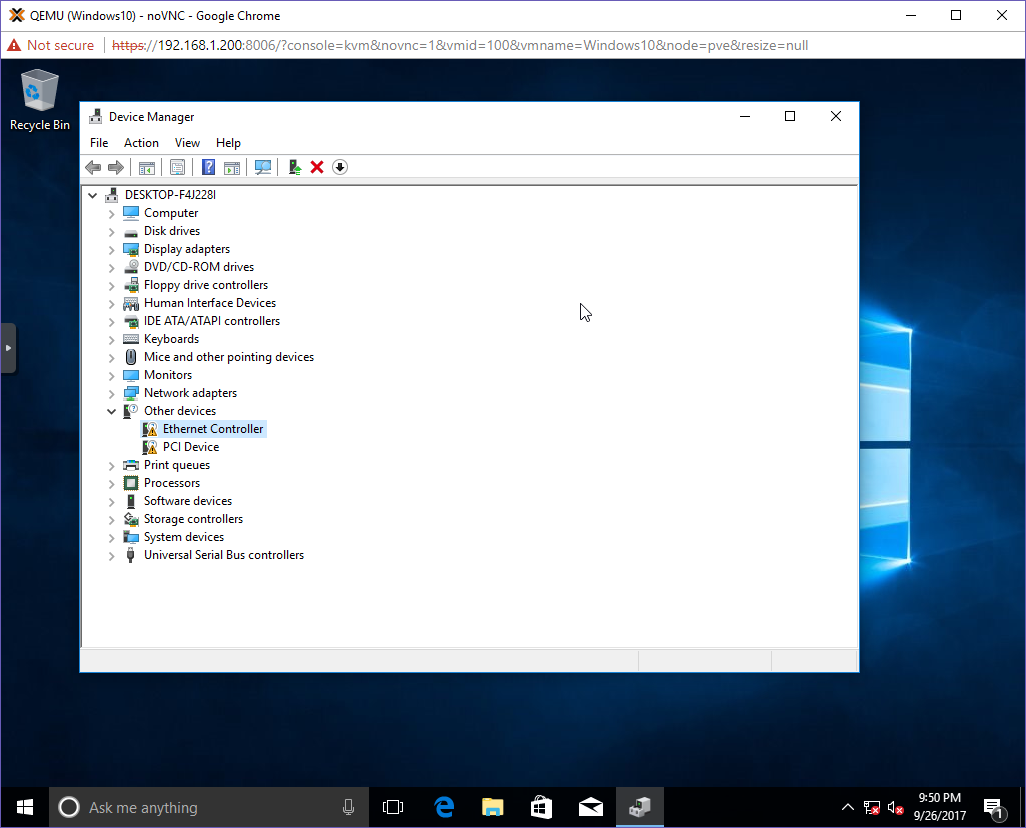Click the red X Uninstall device icon

point(317,167)
